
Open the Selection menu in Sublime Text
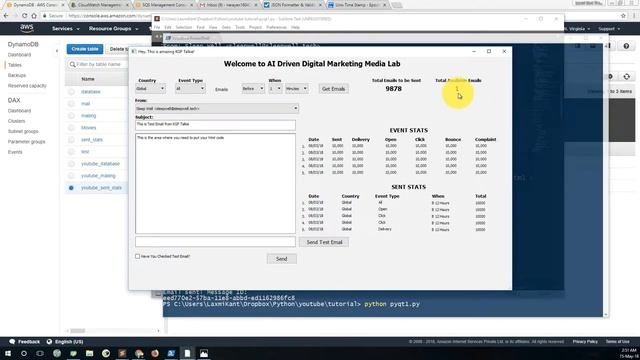point(184,27)
